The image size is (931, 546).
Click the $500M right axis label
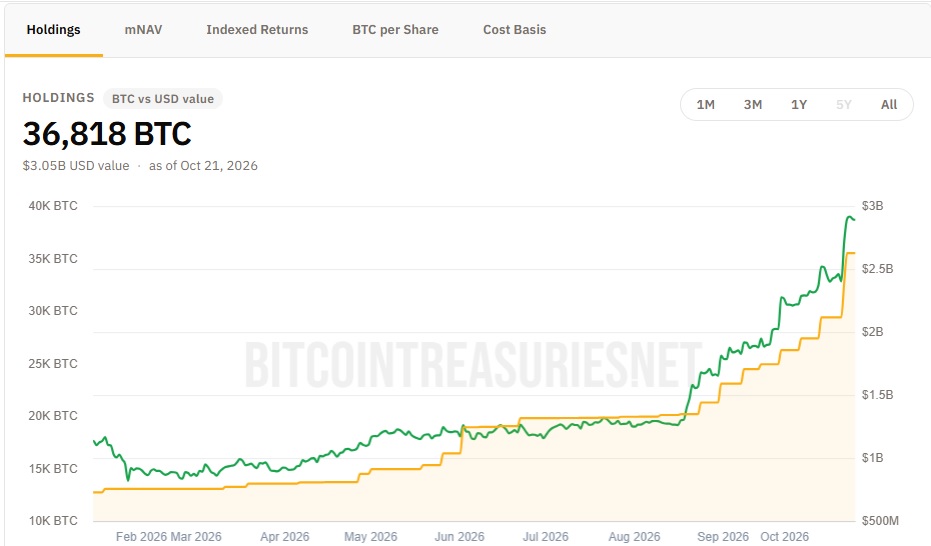pos(881,521)
